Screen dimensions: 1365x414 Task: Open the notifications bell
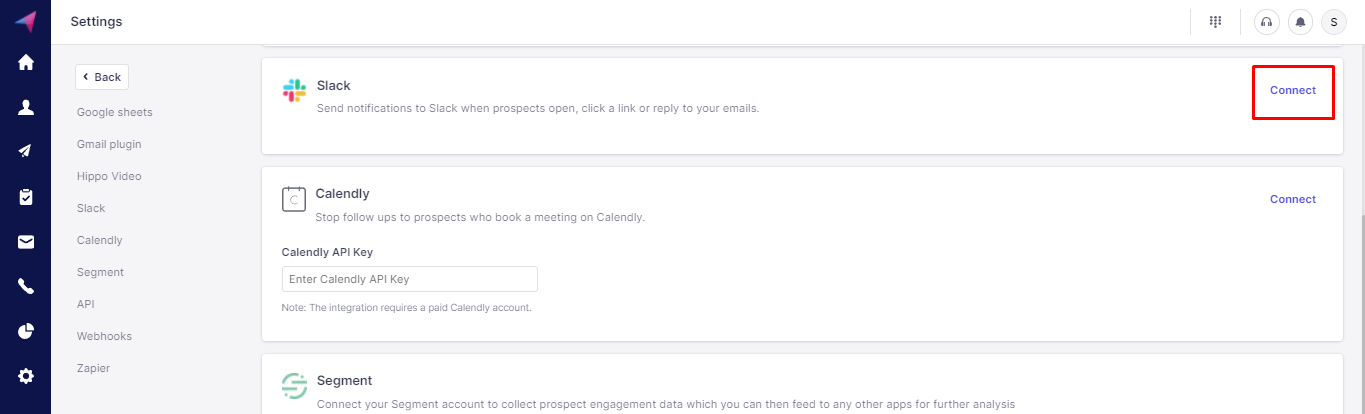[x=1300, y=22]
